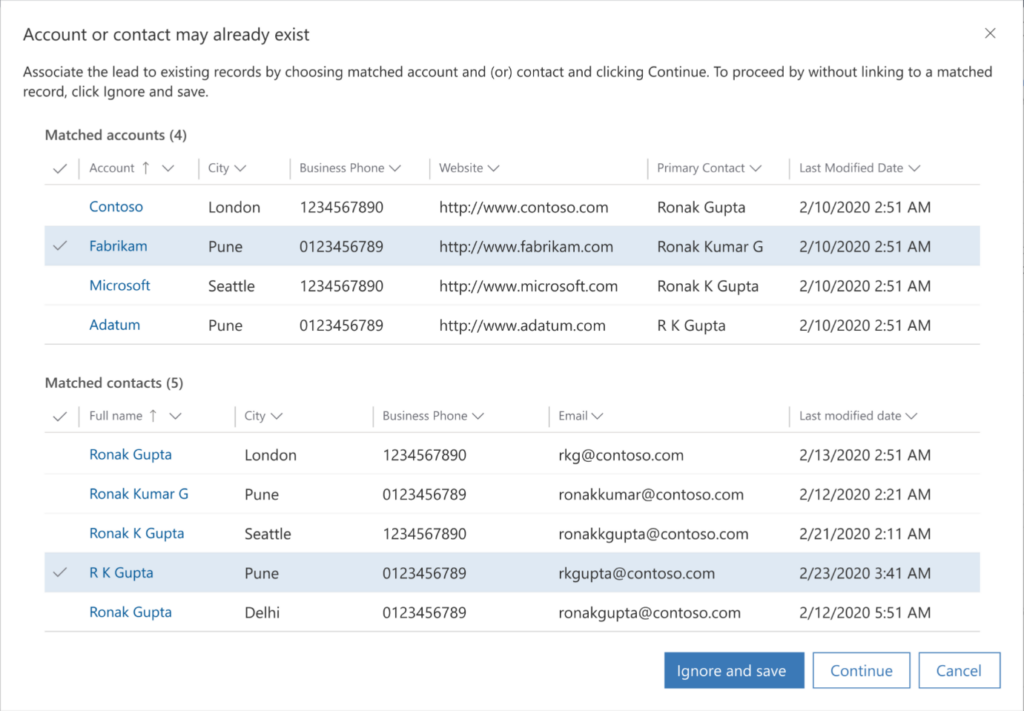1024x711 pixels.
Task: Click the Delhi city cell
Action: pyautogui.click(x=262, y=612)
